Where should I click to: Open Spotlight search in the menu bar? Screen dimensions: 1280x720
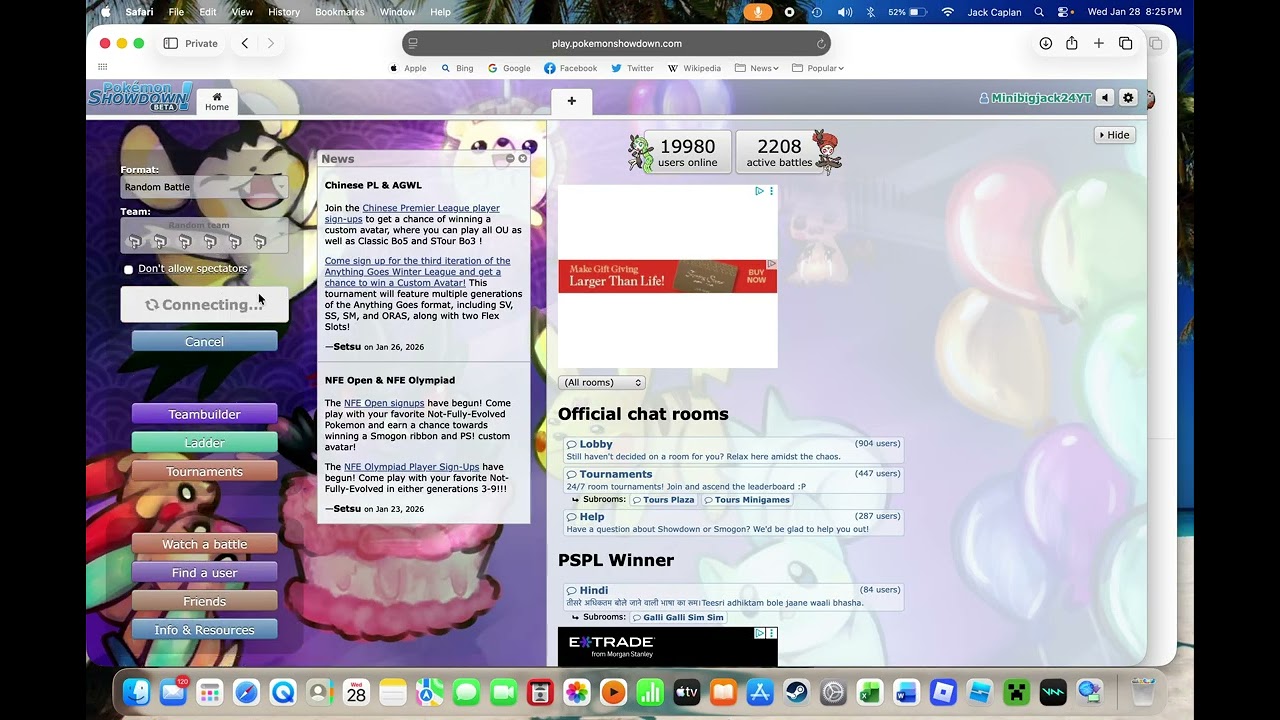tap(1039, 12)
